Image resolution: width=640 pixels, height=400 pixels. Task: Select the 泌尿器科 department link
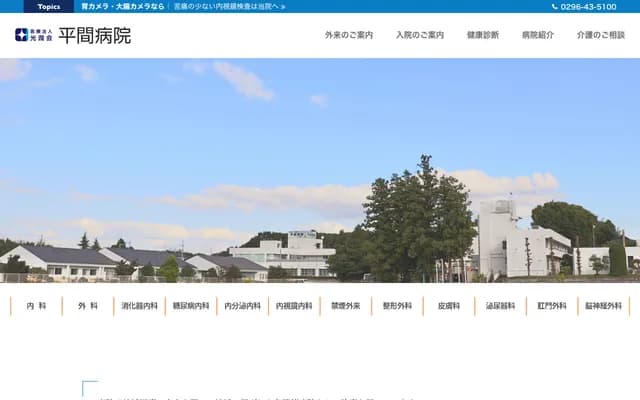(500, 306)
